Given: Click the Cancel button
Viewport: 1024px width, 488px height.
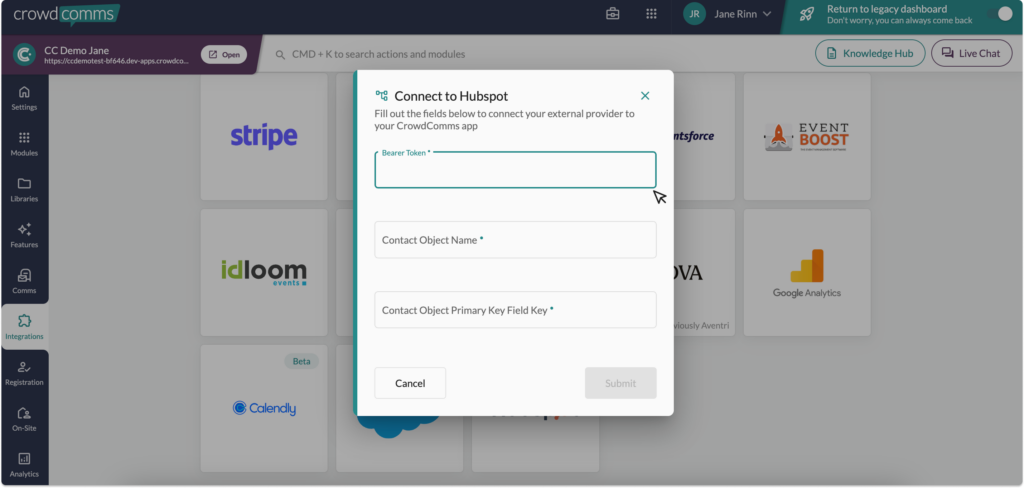Looking at the screenshot, I should (410, 383).
